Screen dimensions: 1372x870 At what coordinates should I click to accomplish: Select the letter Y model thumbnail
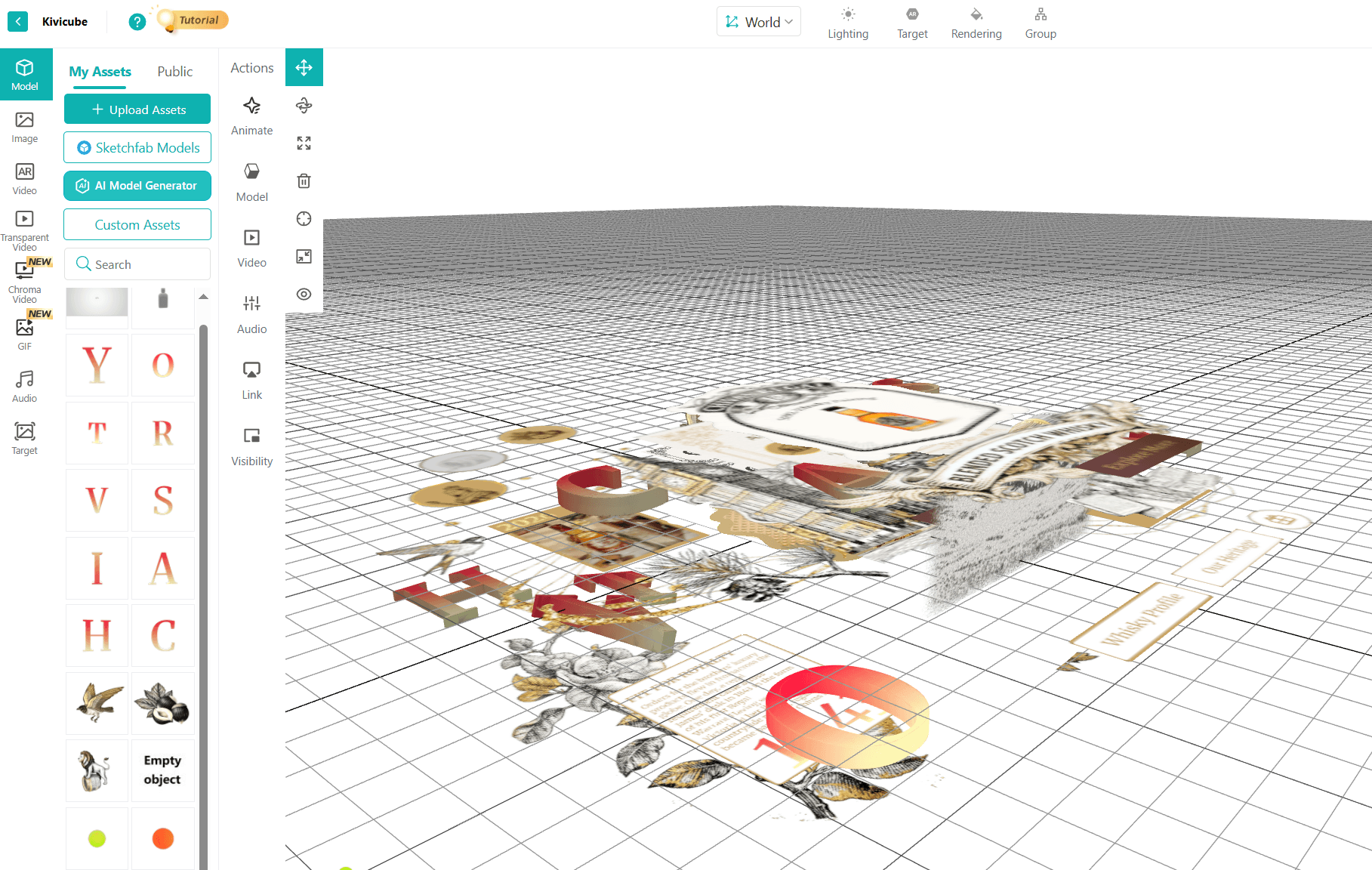click(x=97, y=366)
